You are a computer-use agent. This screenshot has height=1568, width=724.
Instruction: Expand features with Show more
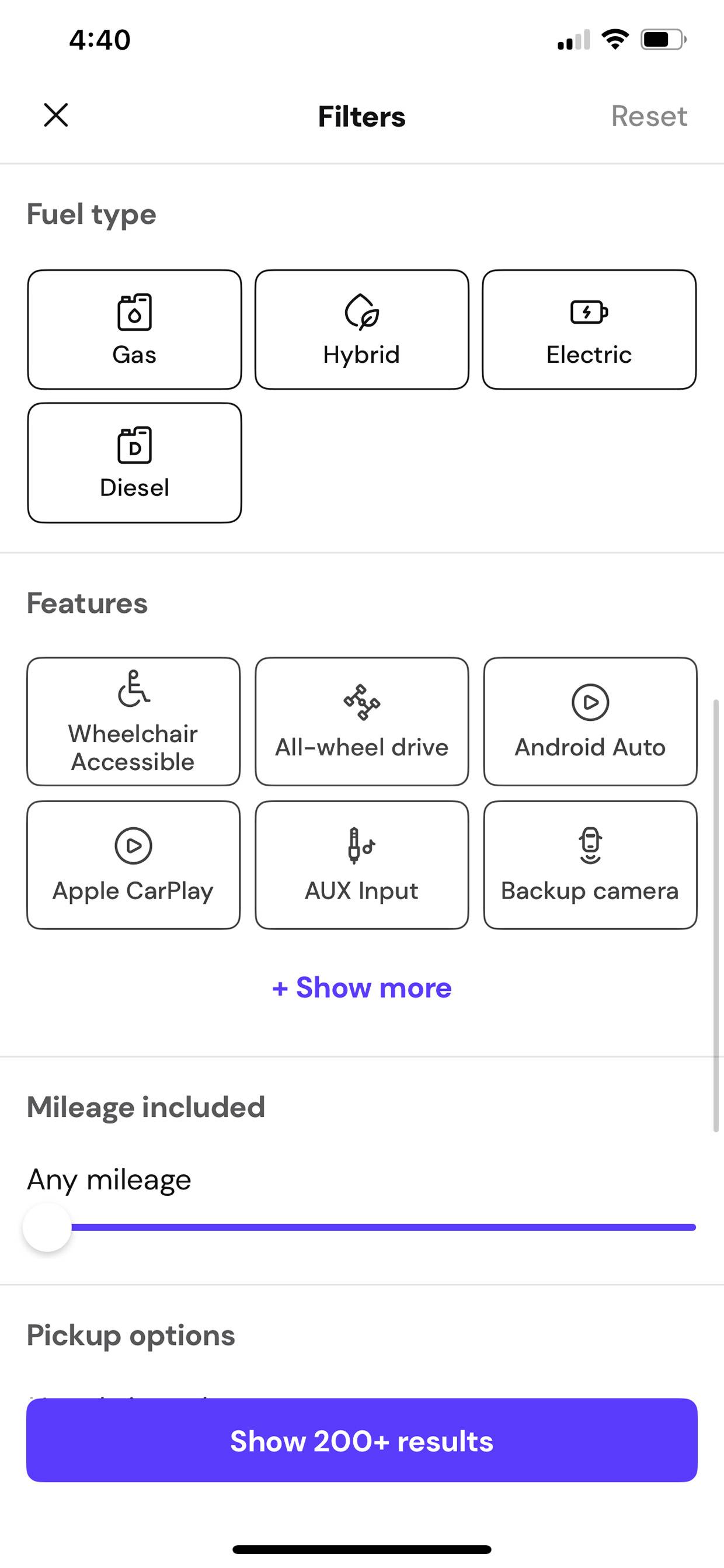pos(361,987)
